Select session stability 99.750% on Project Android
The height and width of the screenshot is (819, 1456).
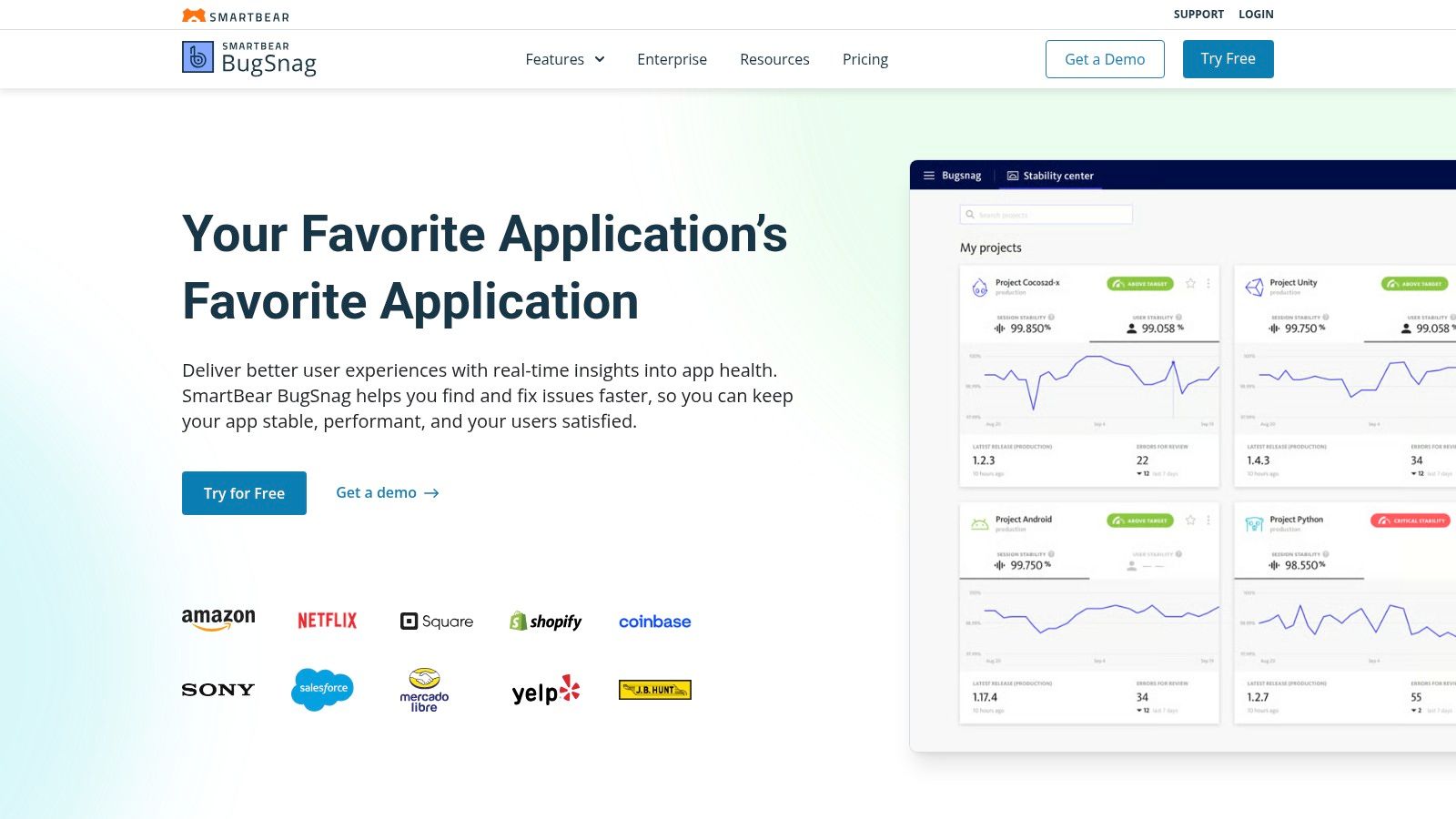pyautogui.click(x=1024, y=565)
